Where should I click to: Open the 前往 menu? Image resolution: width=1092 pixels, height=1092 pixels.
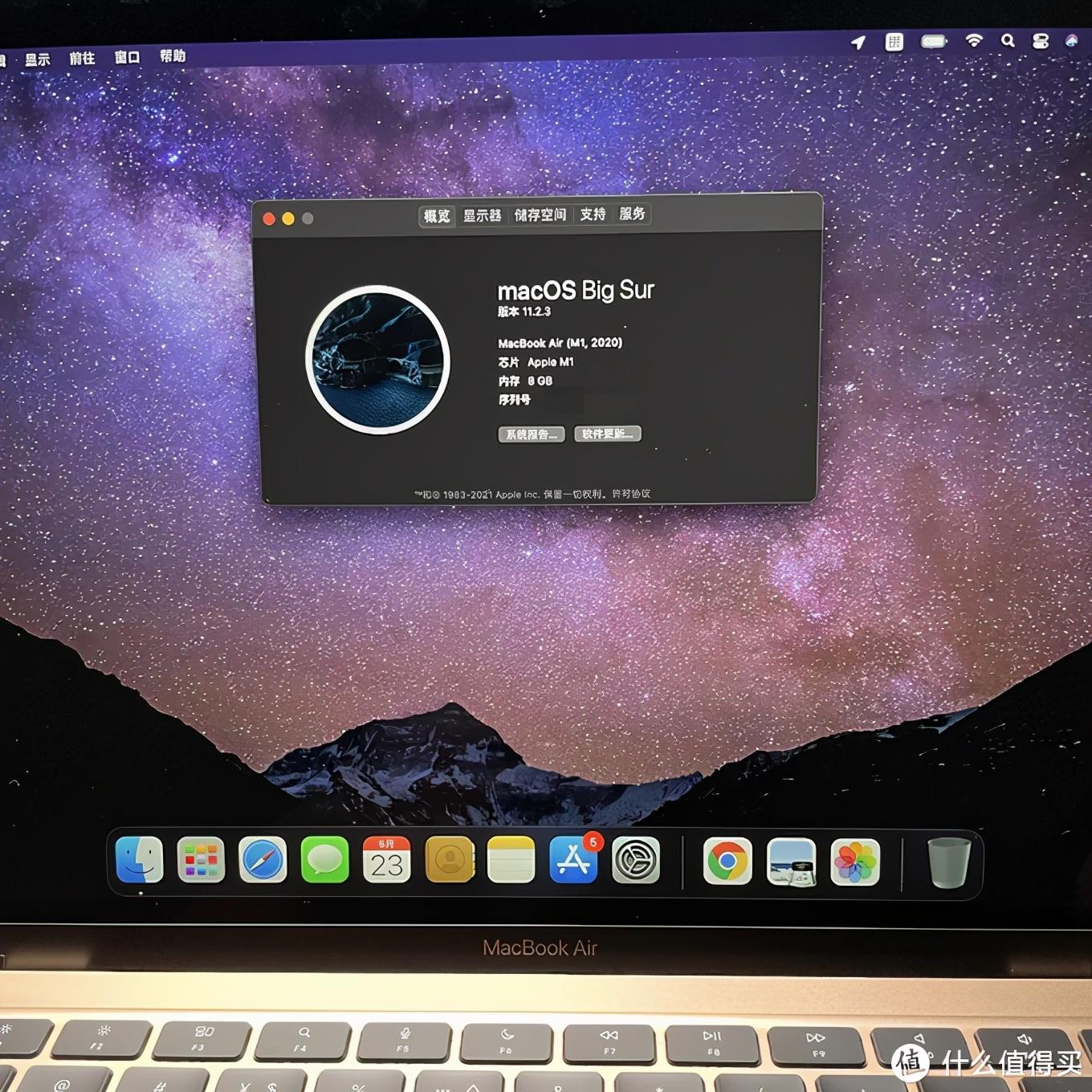(x=82, y=58)
